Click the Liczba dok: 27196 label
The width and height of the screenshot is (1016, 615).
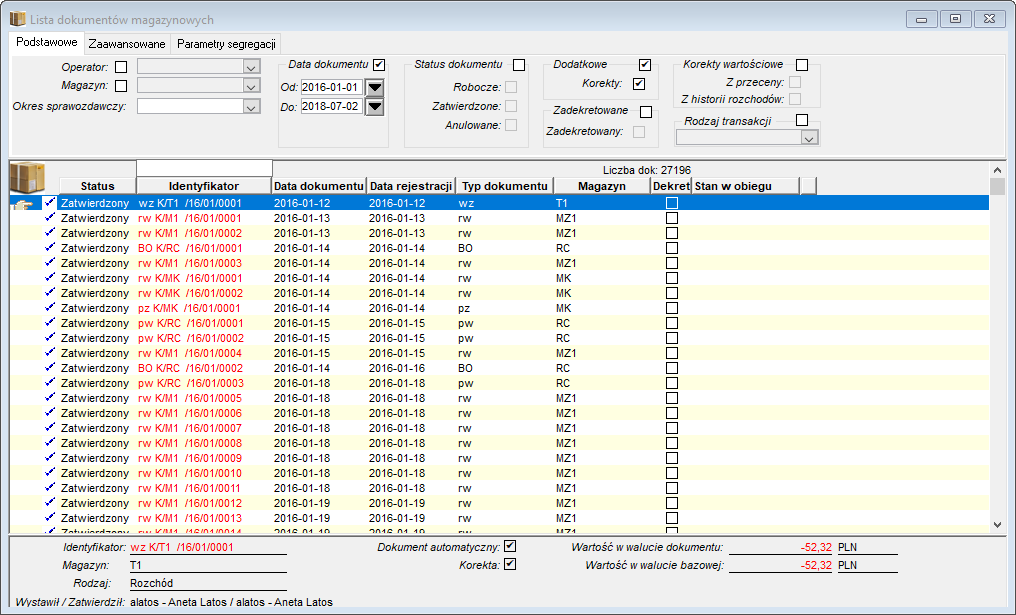(647, 170)
